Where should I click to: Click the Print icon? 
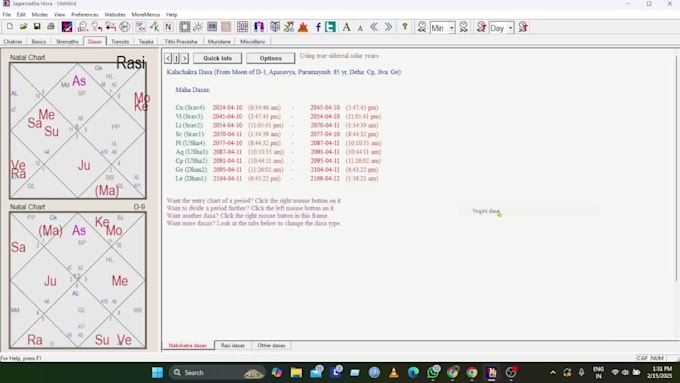[51, 27]
